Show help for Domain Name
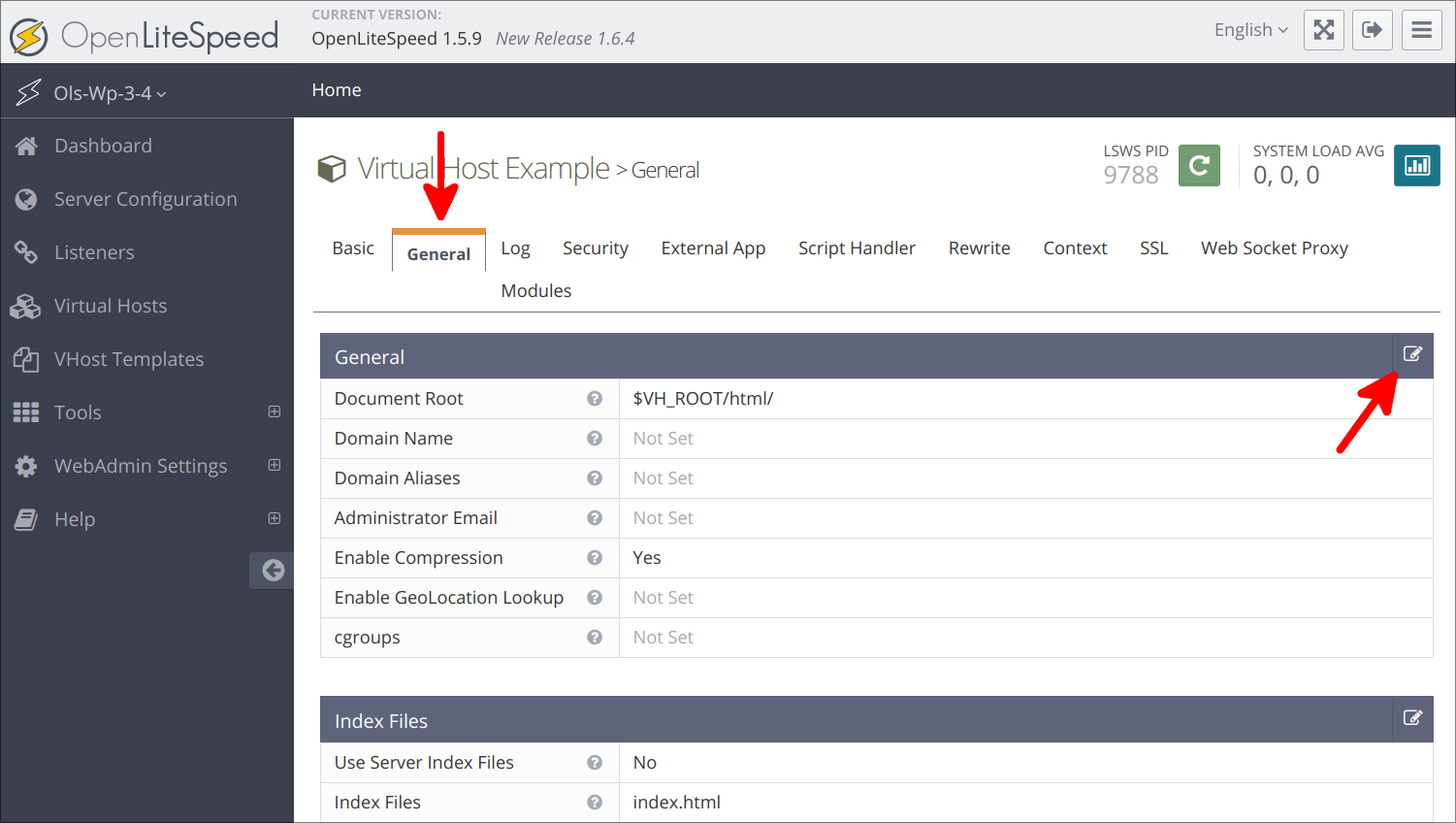Viewport: 1456px width, 823px height. pos(595,439)
